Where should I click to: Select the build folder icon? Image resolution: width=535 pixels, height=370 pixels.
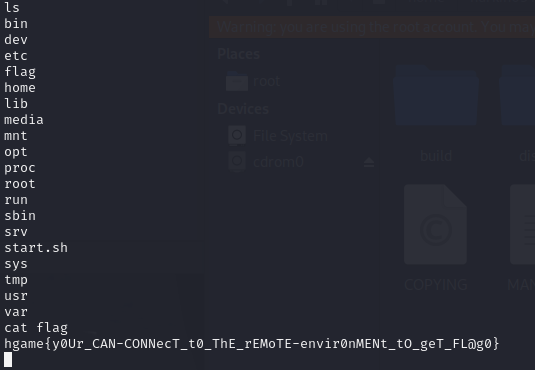436,96
